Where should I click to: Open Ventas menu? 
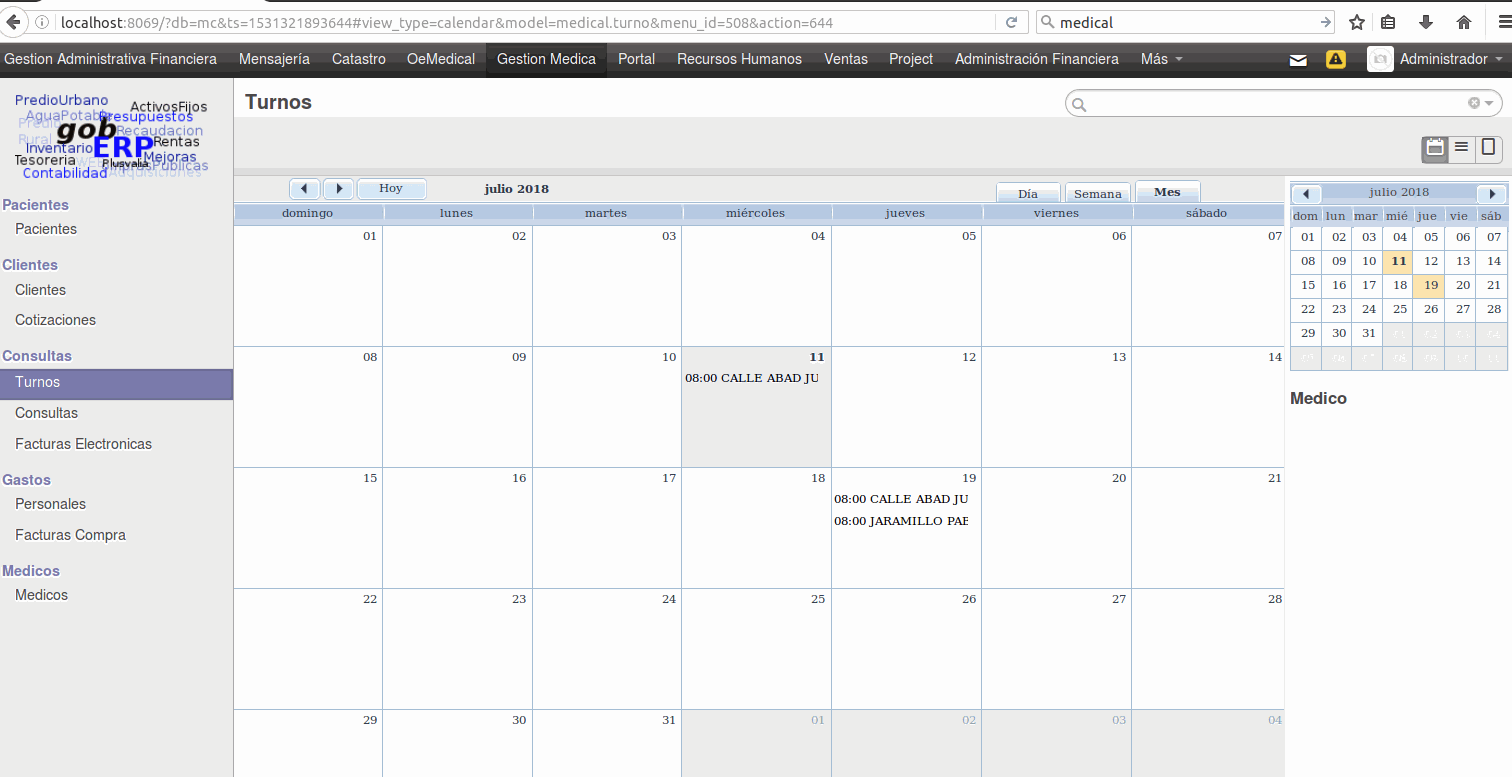click(x=846, y=59)
